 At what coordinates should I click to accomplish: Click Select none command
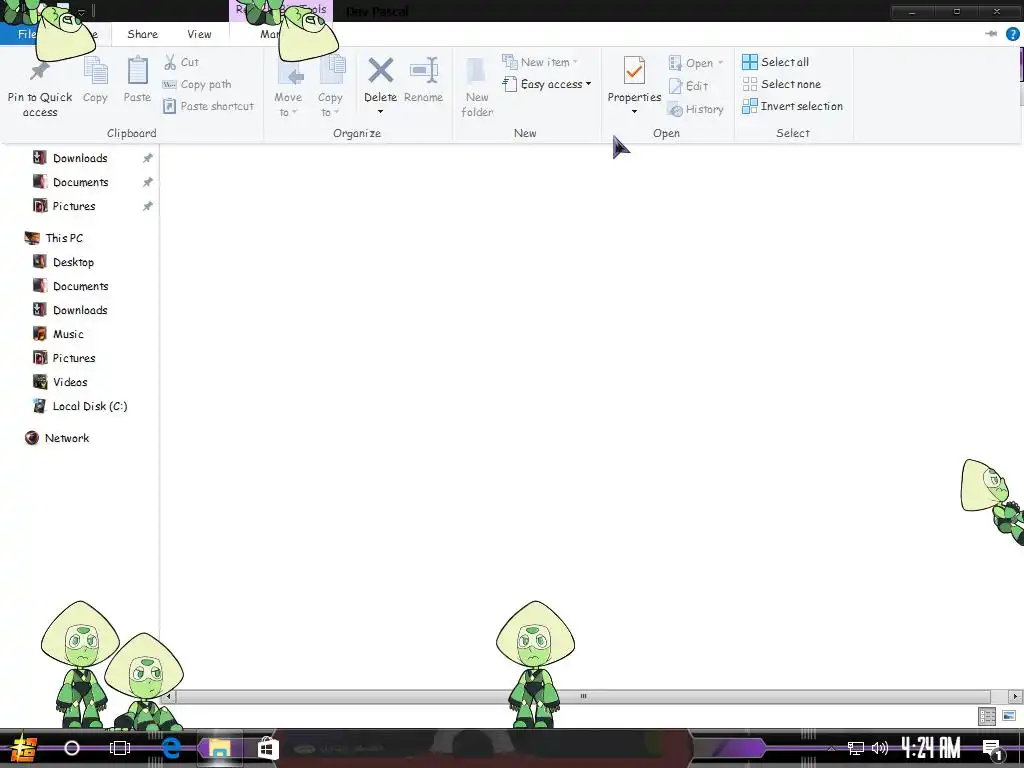coord(782,84)
